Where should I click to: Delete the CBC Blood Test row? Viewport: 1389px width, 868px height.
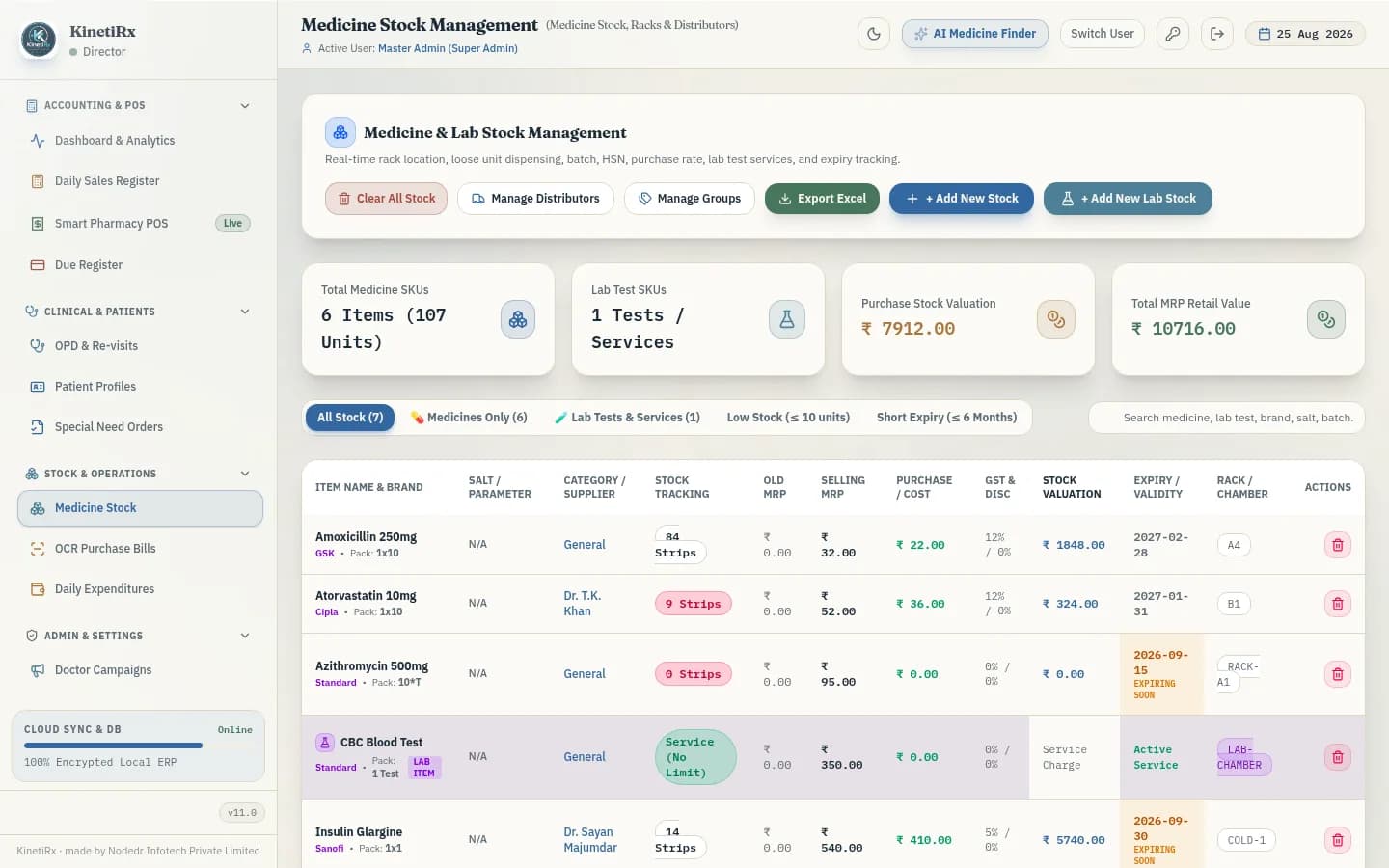(1338, 757)
